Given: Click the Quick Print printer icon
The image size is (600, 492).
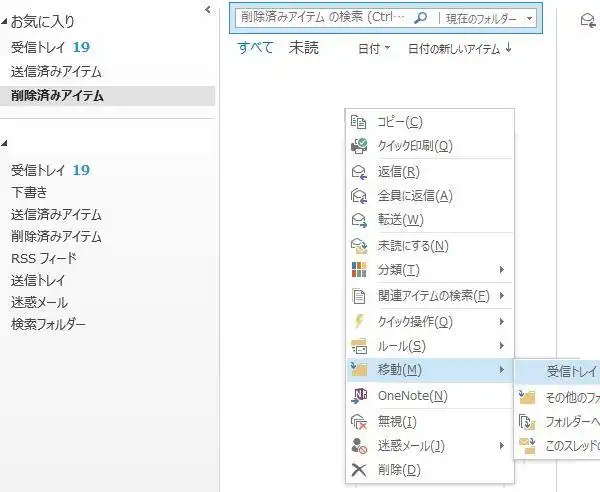Looking at the screenshot, I should click(359, 146).
